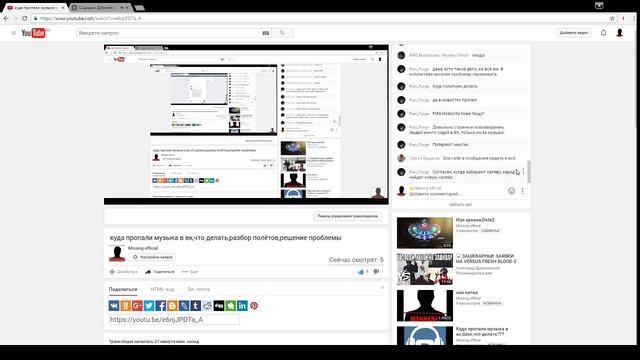The width and height of the screenshot is (640, 360).
Task: Open the VERSUS FRESH BLOOD 3 thumbnail
Action: [424, 269]
